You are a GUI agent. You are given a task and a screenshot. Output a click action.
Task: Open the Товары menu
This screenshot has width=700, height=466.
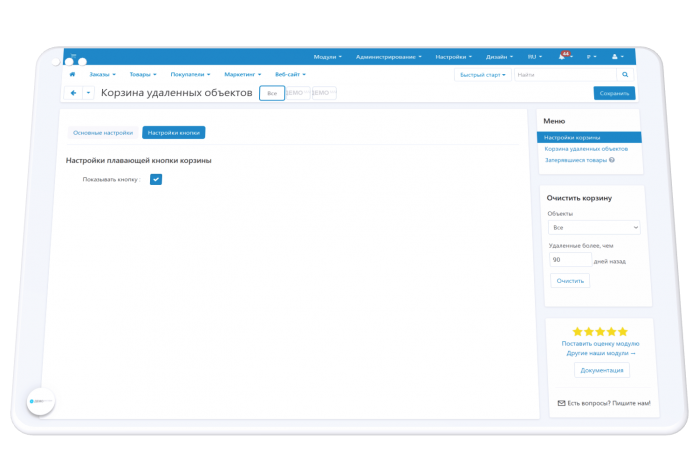(x=143, y=74)
